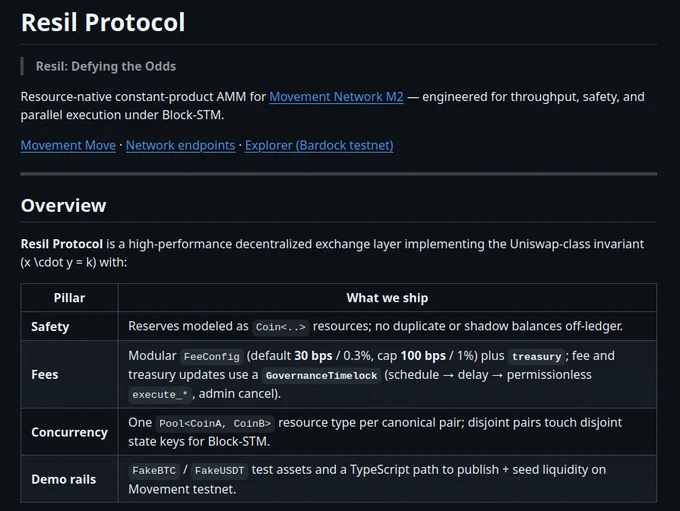This screenshot has width=680, height=511.
Task: Click the GovernanceTimelock code snippet
Action: 321,376
